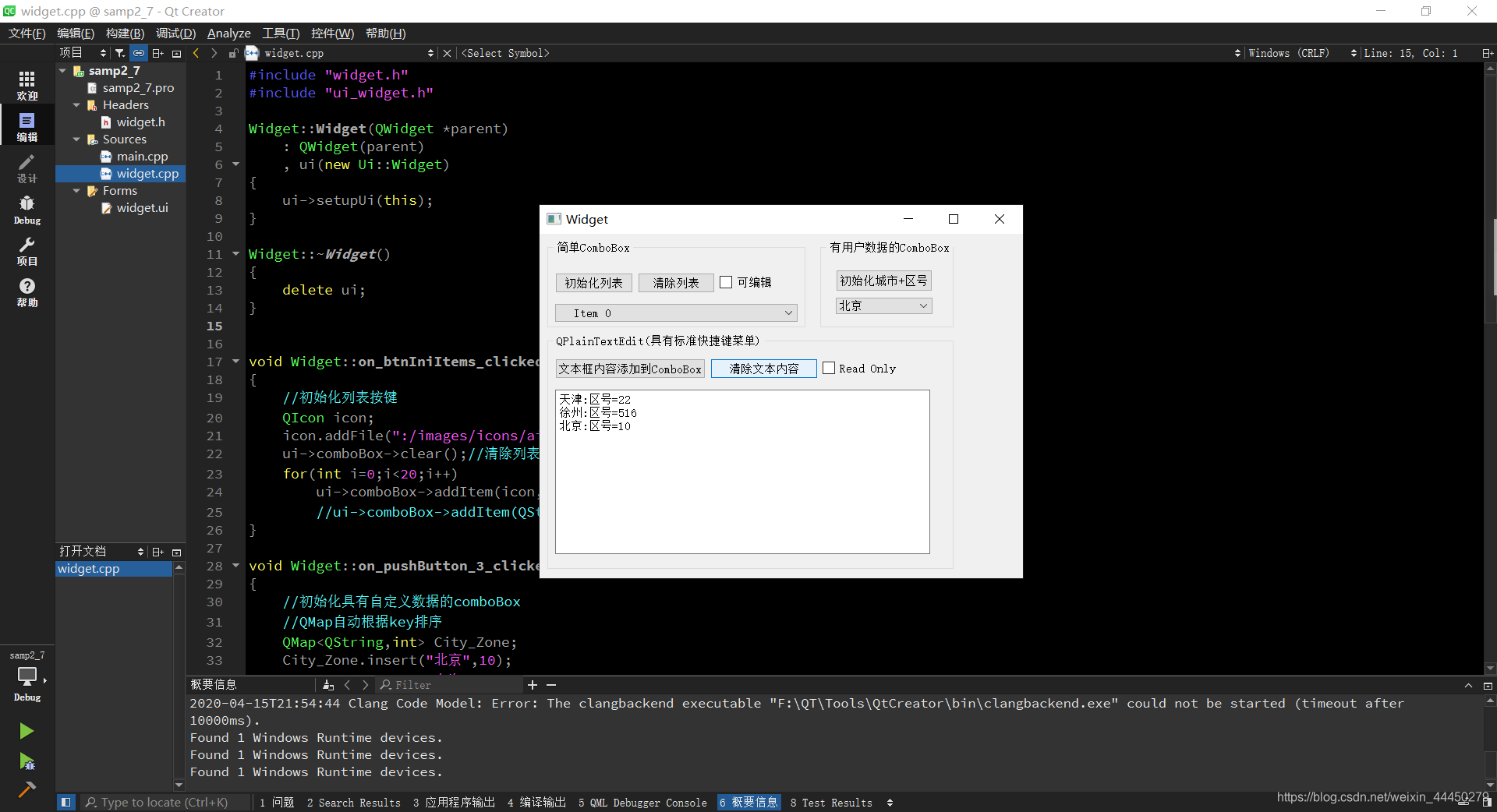Image resolution: width=1497 pixels, height=812 pixels.
Task: Open the 文件(F) menu
Action: point(27,34)
